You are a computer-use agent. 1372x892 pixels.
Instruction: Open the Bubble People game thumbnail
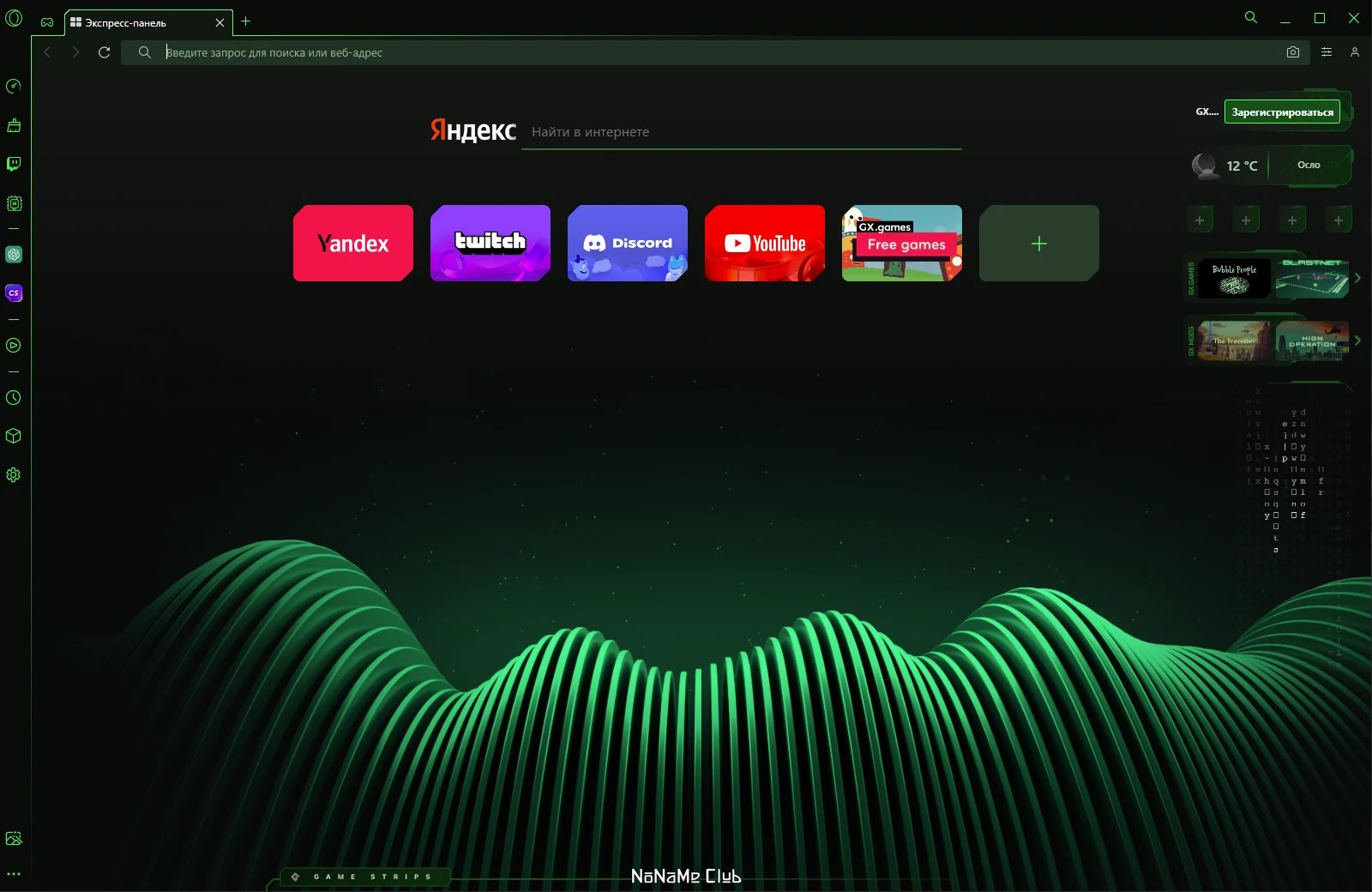(x=1234, y=279)
